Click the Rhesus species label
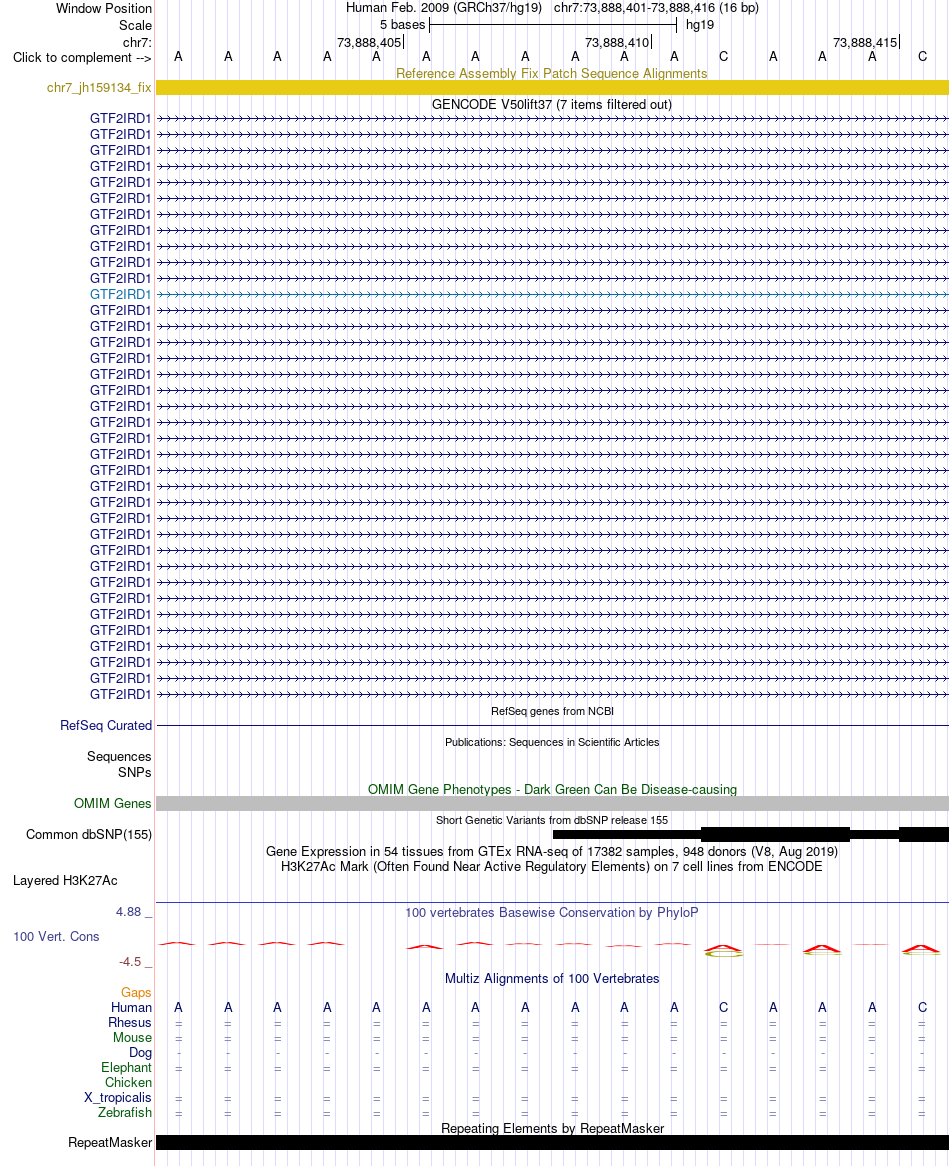Screen dimensions: 950x1166 pos(129,1022)
